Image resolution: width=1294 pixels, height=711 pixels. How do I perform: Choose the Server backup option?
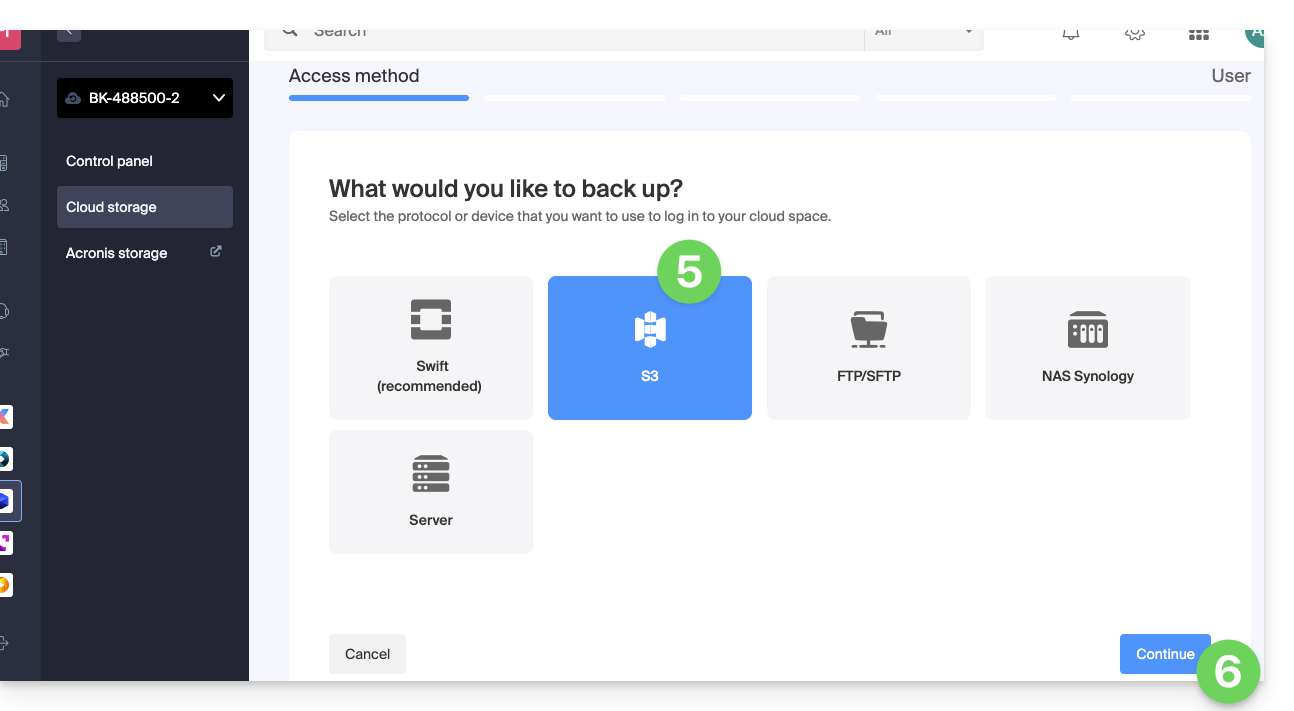430,491
